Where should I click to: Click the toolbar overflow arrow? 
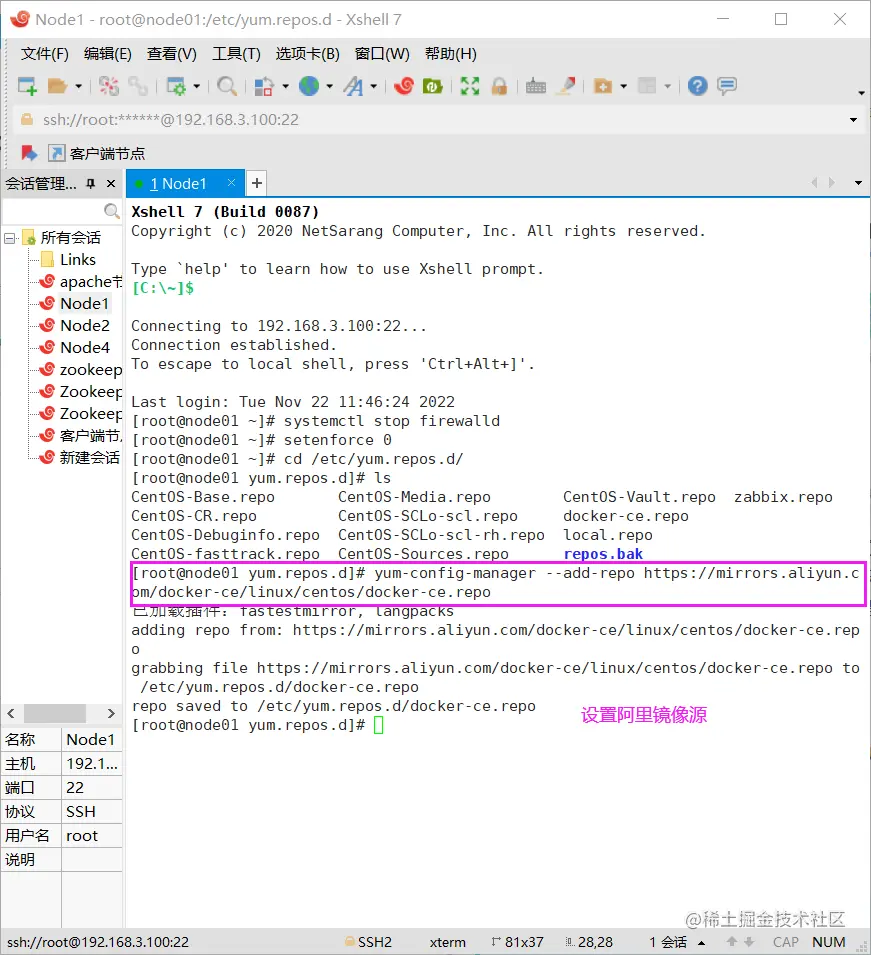[x=861, y=93]
